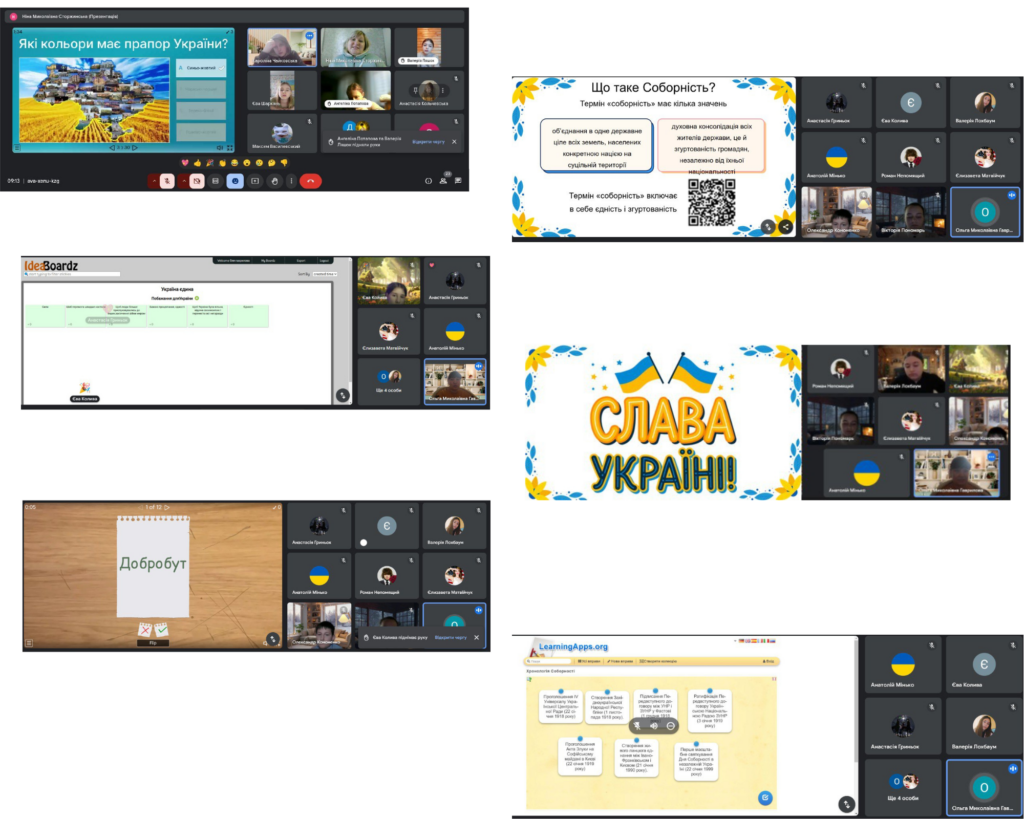
Task: Send the crying face reaction
Action: click(x=259, y=163)
